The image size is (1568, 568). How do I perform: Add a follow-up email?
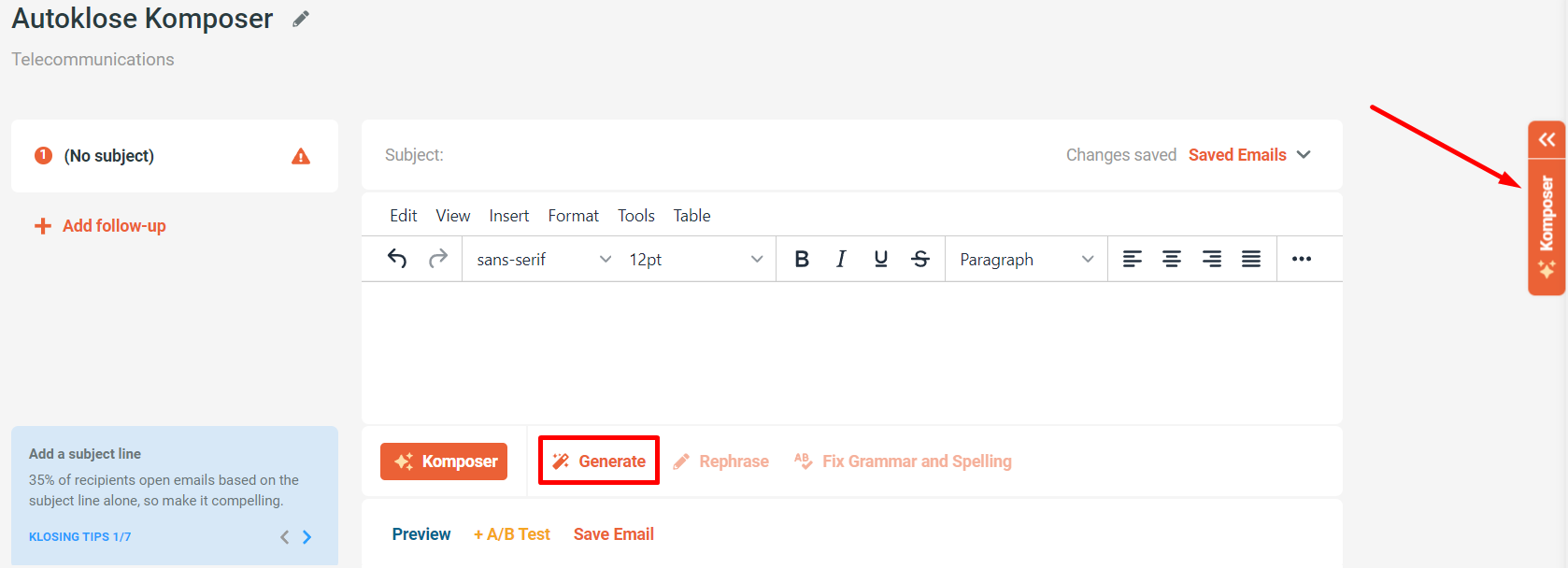[x=100, y=226]
